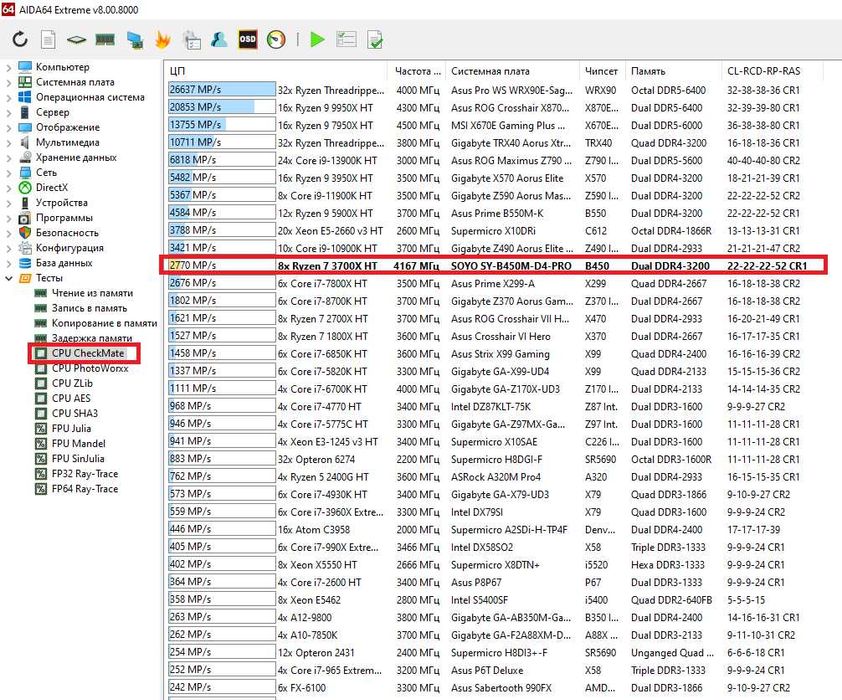
Task: Open Запись в память test
Action: 89,308
